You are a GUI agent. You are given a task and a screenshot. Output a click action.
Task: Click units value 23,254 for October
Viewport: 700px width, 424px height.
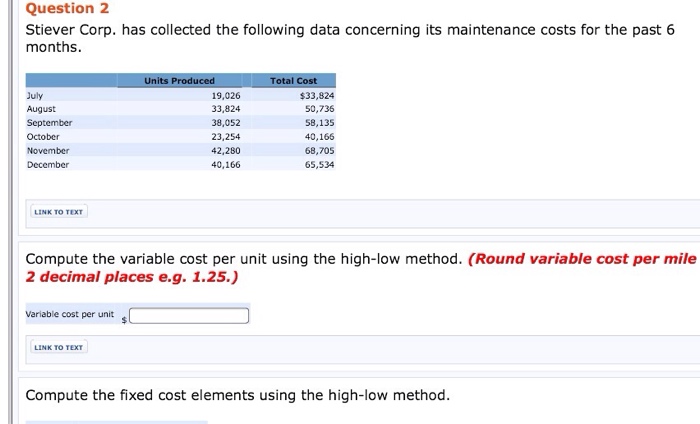coord(226,137)
